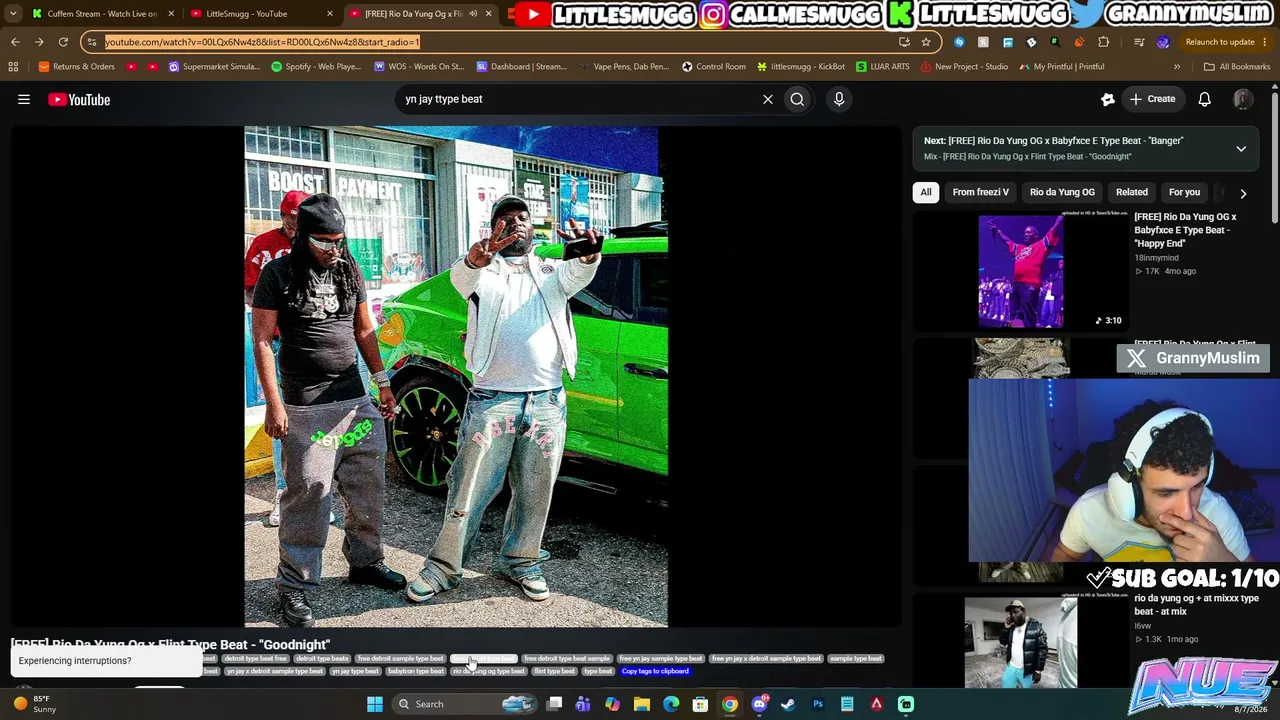The height and width of the screenshot is (720, 1280).
Task: Select the From freezi V chip
Action: tap(980, 192)
